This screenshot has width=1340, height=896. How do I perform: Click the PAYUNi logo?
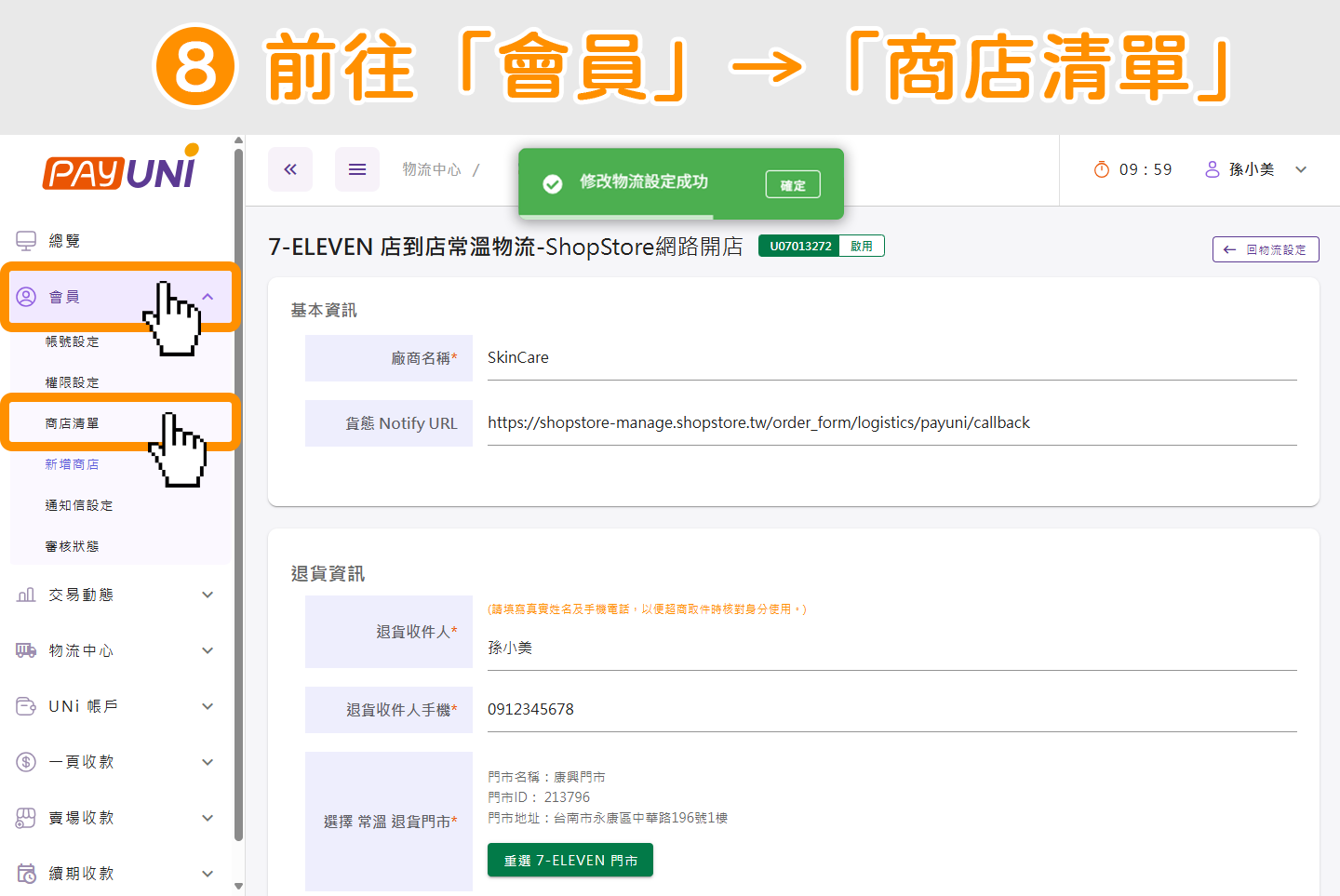click(121, 168)
